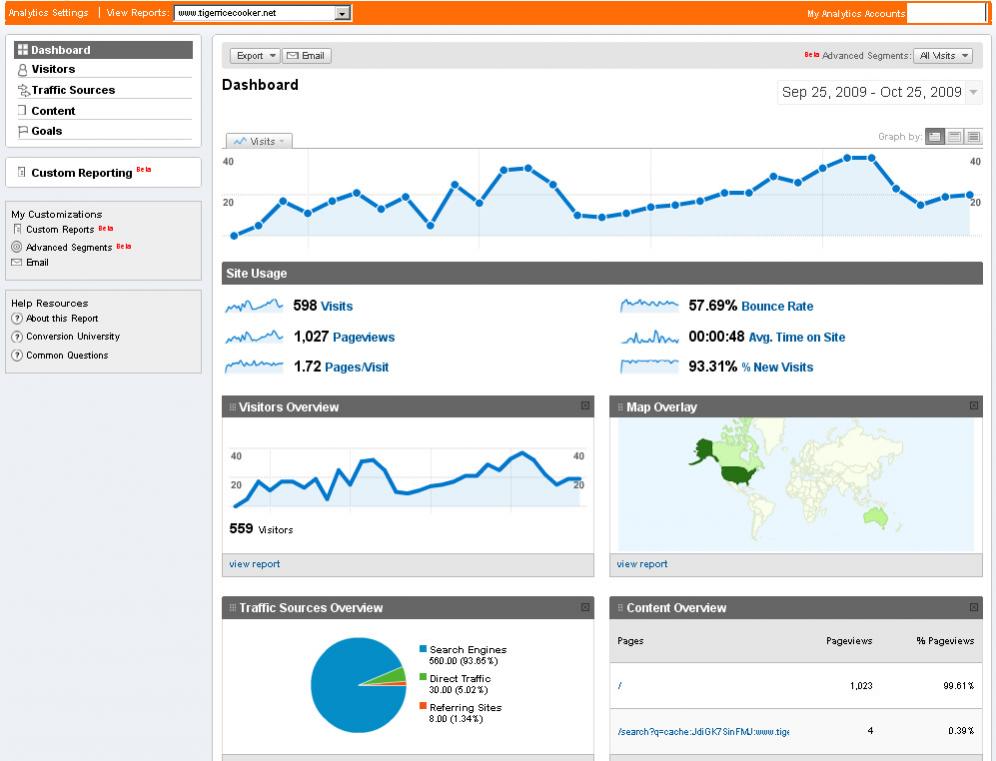Click the United States on map overlay
996x761 pixels.
737,474
